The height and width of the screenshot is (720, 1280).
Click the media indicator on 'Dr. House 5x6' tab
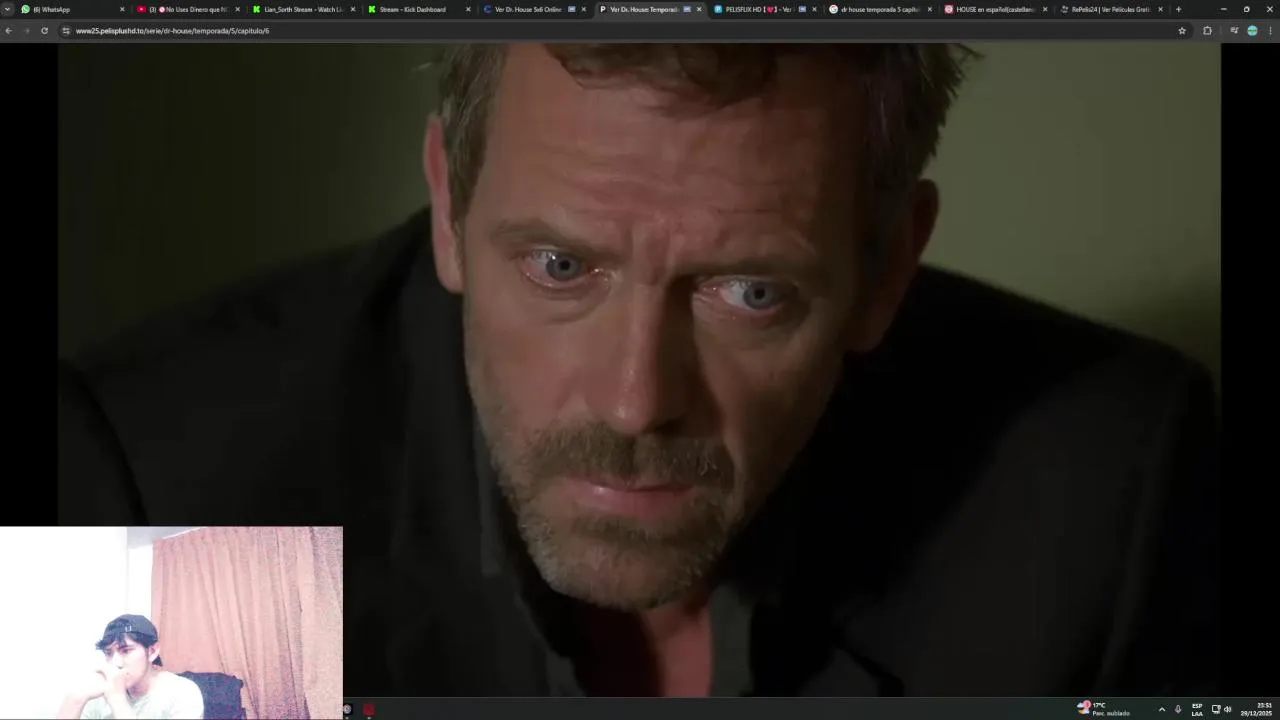point(572,9)
